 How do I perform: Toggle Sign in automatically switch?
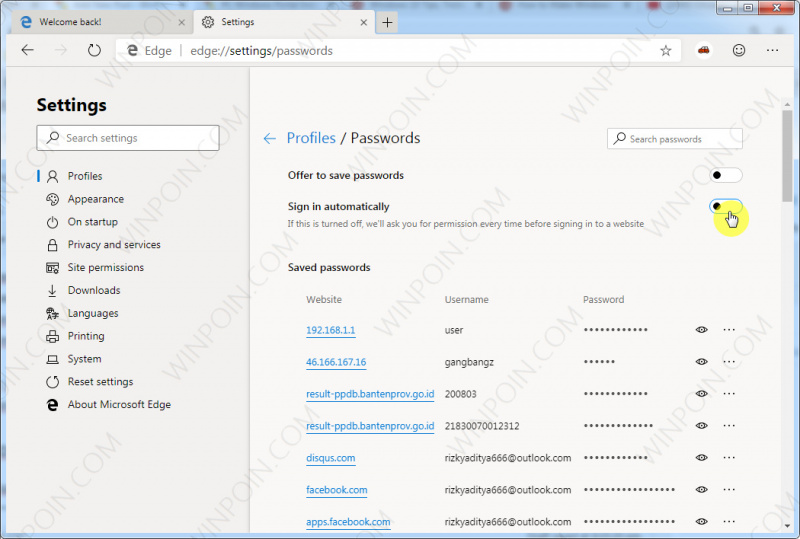click(x=726, y=206)
